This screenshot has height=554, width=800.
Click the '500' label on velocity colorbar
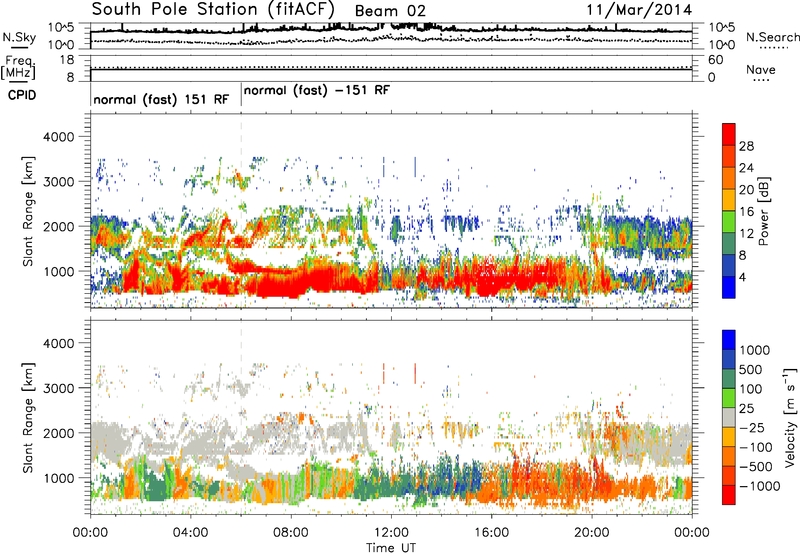click(753, 369)
